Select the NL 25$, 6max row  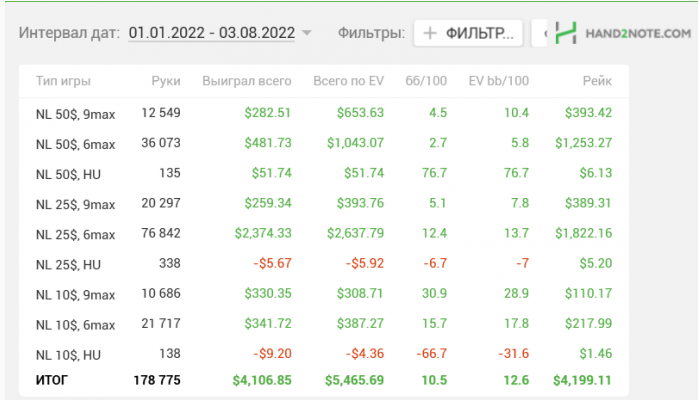(x=75, y=234)
